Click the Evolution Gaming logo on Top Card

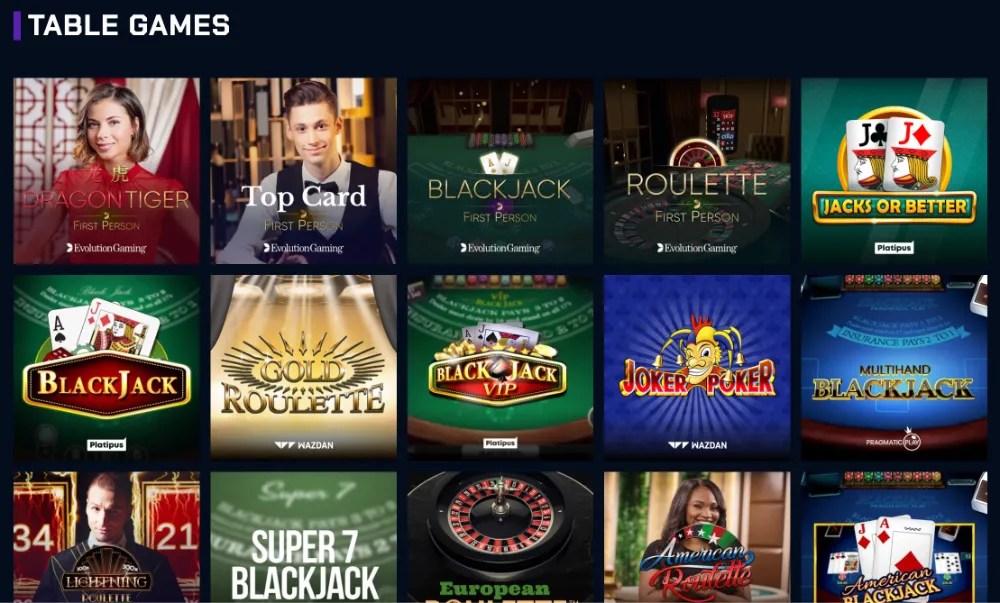pyautogui.click(x=304, y=248)
